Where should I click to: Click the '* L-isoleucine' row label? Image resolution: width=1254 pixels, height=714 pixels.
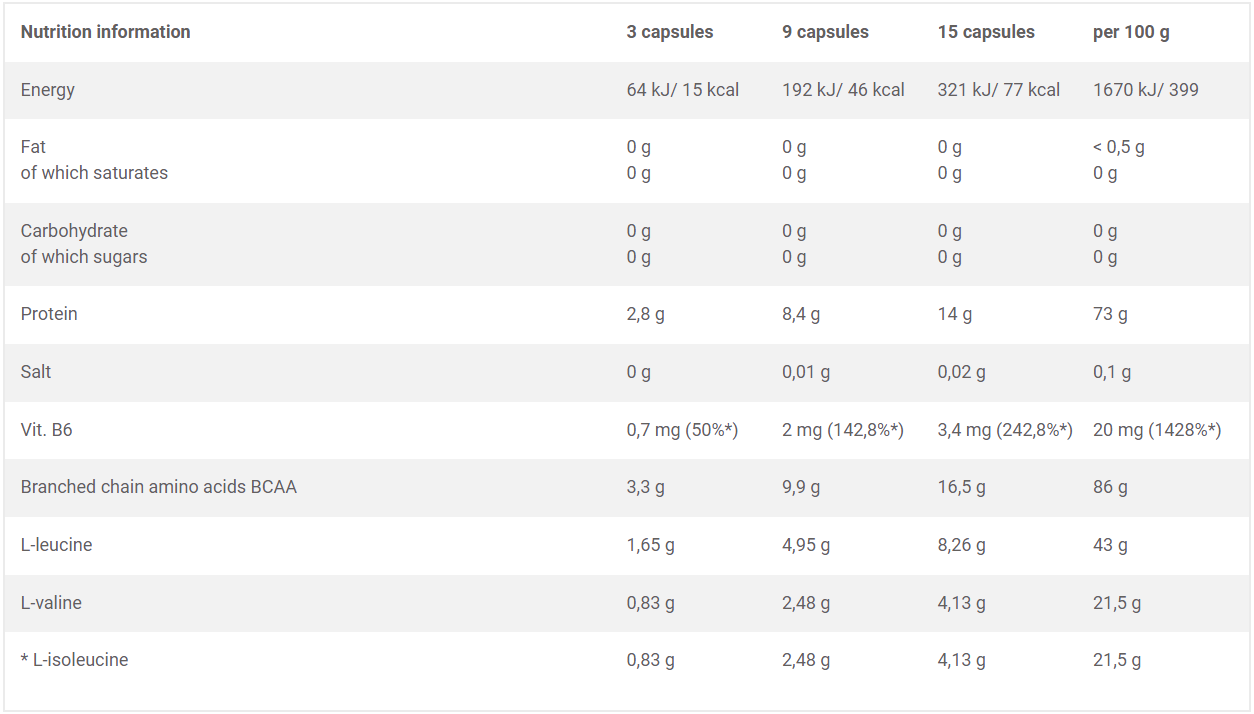click(x=74, y=660)
